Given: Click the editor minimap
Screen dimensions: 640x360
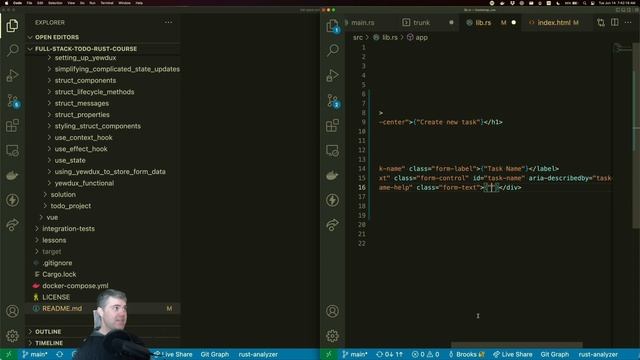Looking at the screenshot, I should 622,49.
